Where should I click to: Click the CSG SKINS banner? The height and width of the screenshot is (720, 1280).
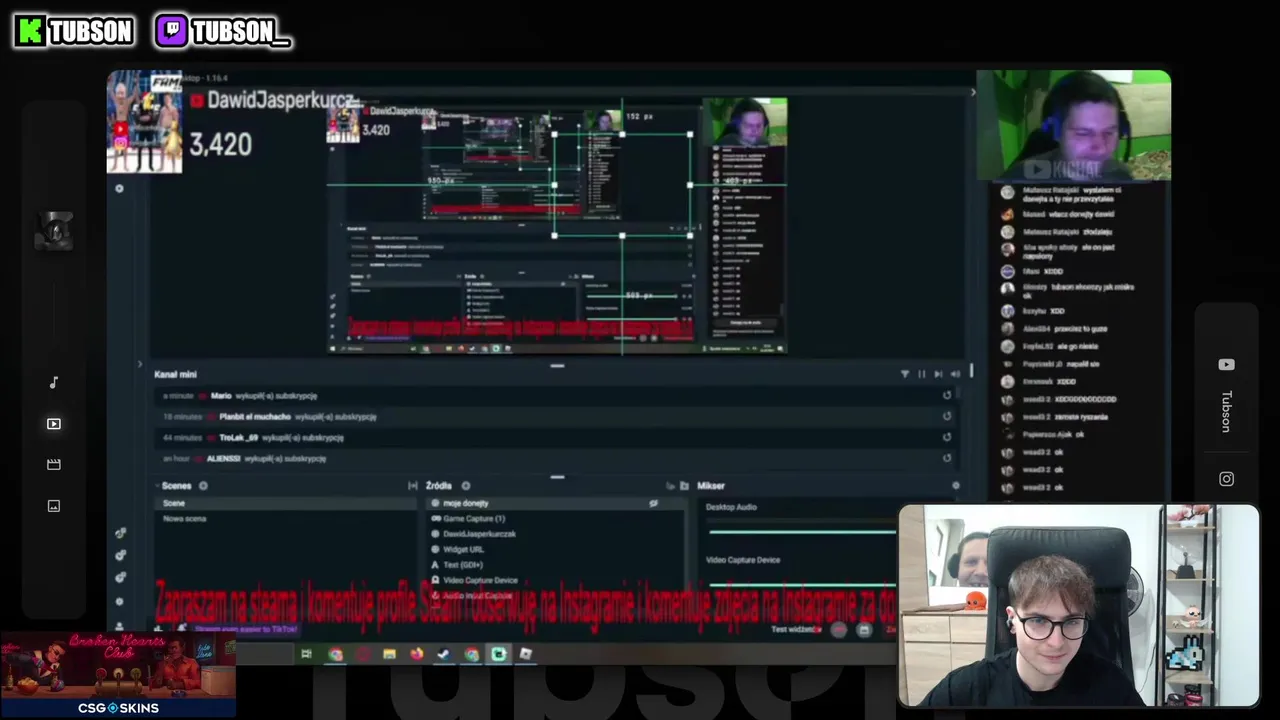point(118,675)
